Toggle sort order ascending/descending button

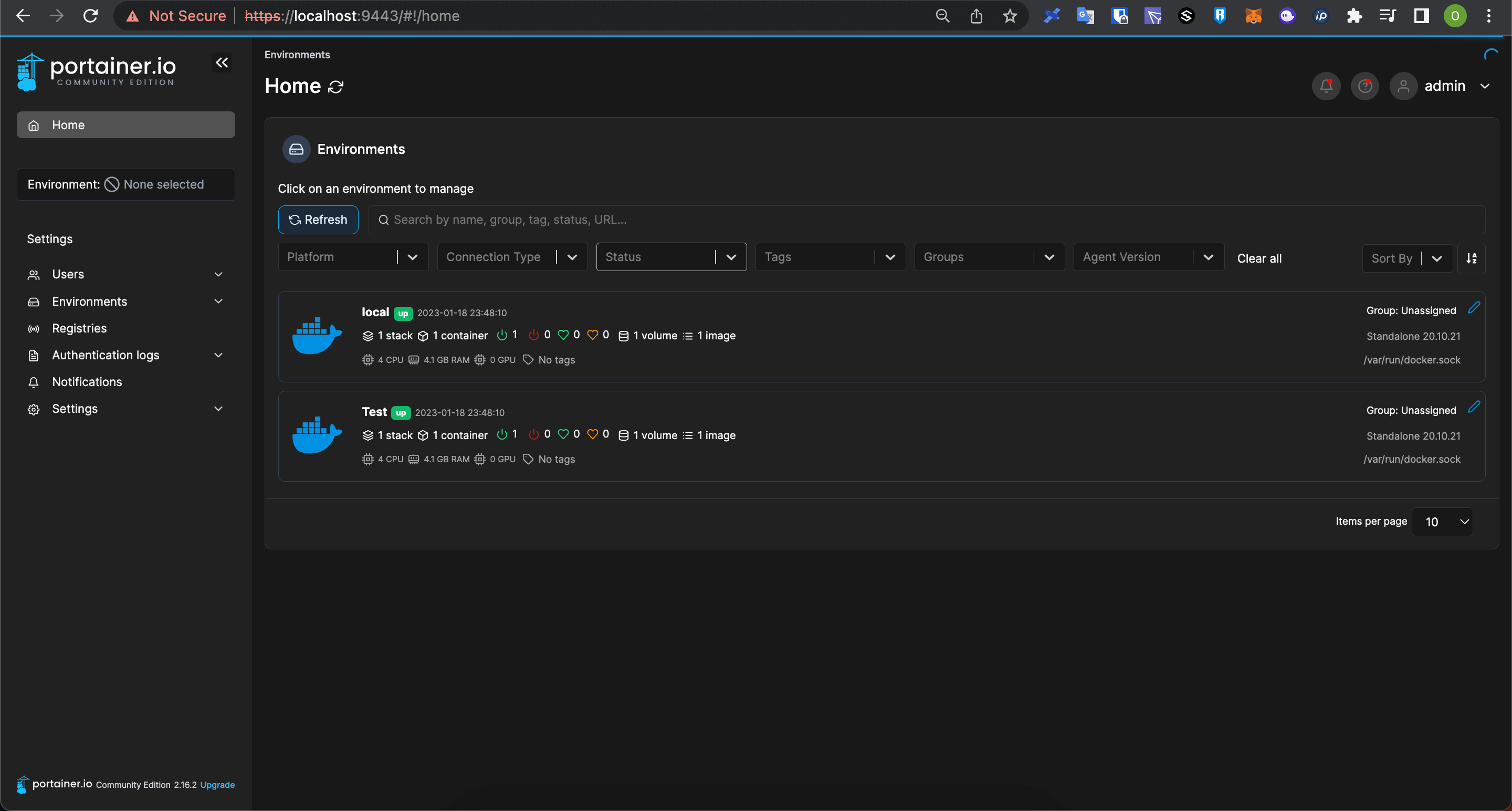click(x=1471, y=258)
